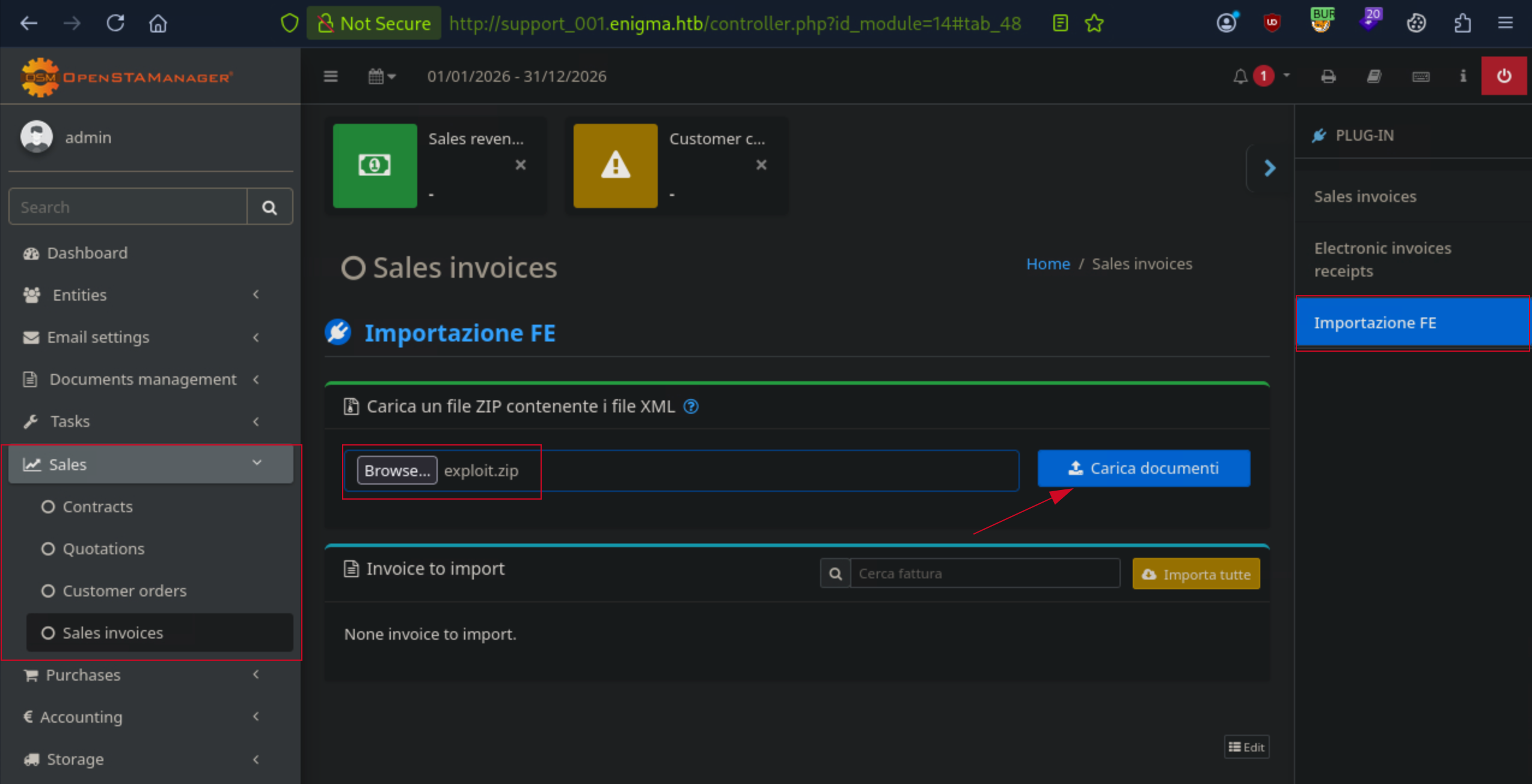Click the Cerca fattura search field

pos(984,574)
